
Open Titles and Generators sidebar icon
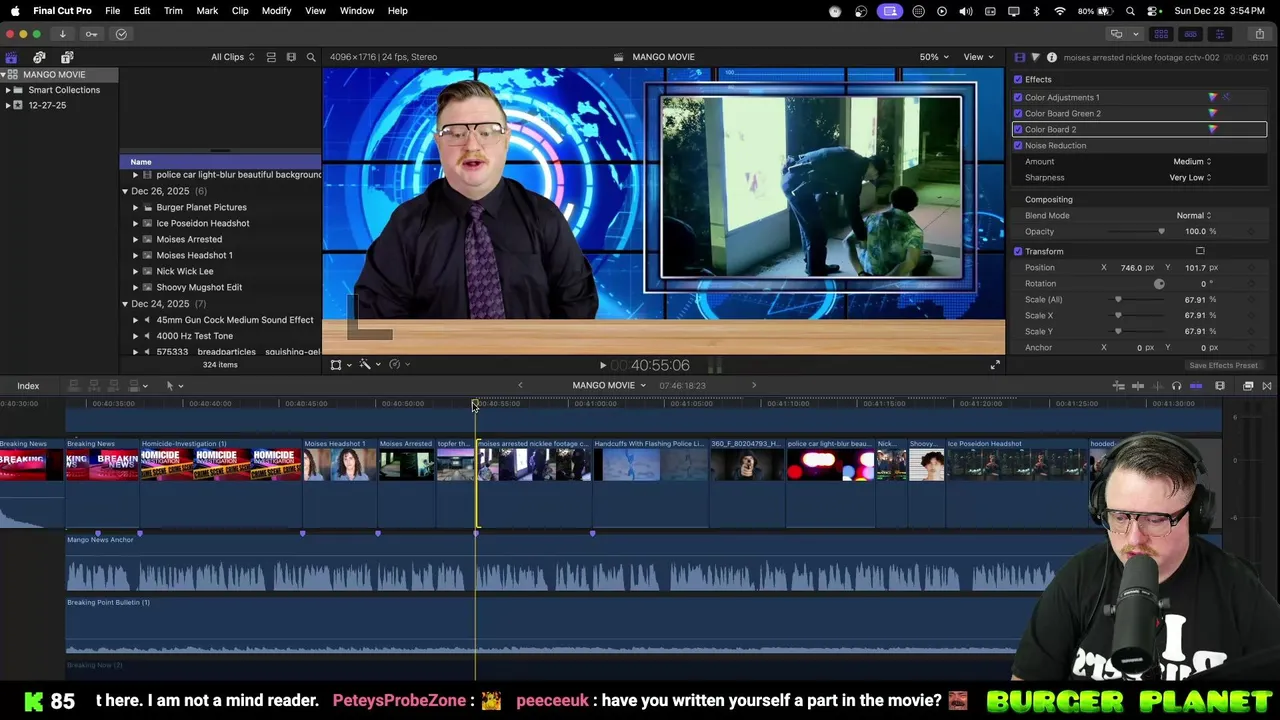pyautogui.click(x=67, y=57)
